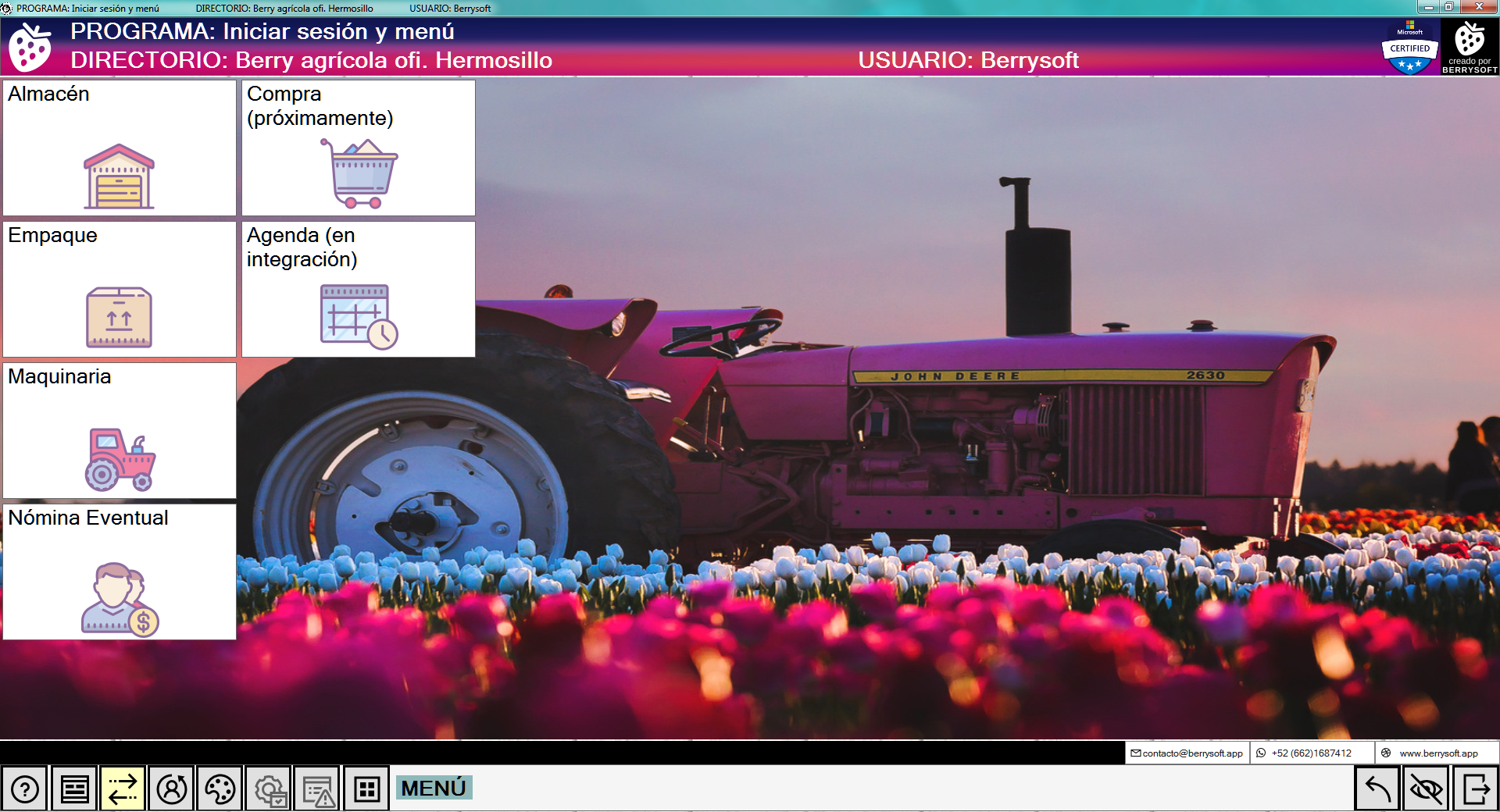Click the Berrysoft strawberry logo top right
This screenshot has height=812, width=1500.
point(1470,46)
